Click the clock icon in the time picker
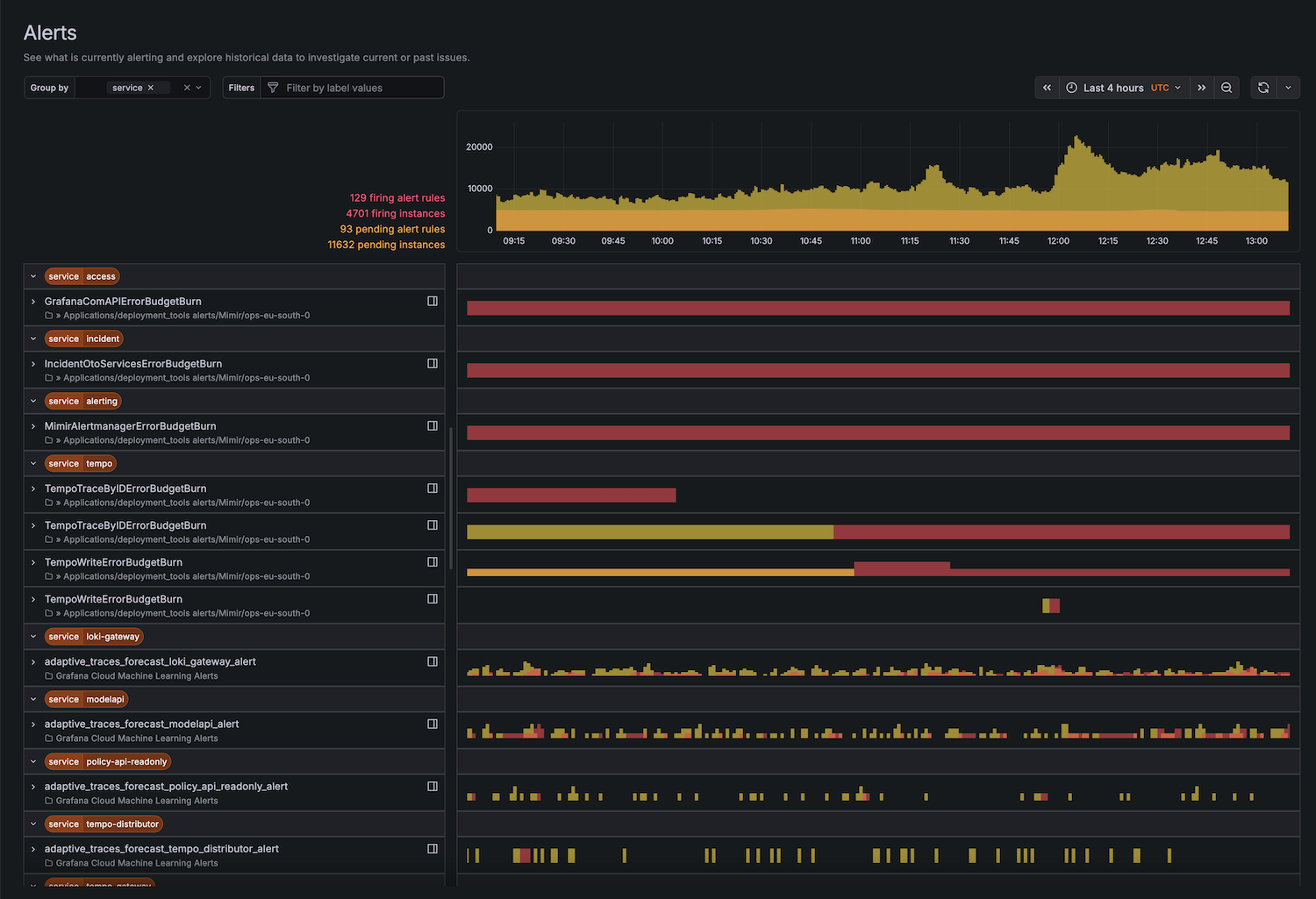Viewport: 1316px width, 899px height. click(1071, 88)
